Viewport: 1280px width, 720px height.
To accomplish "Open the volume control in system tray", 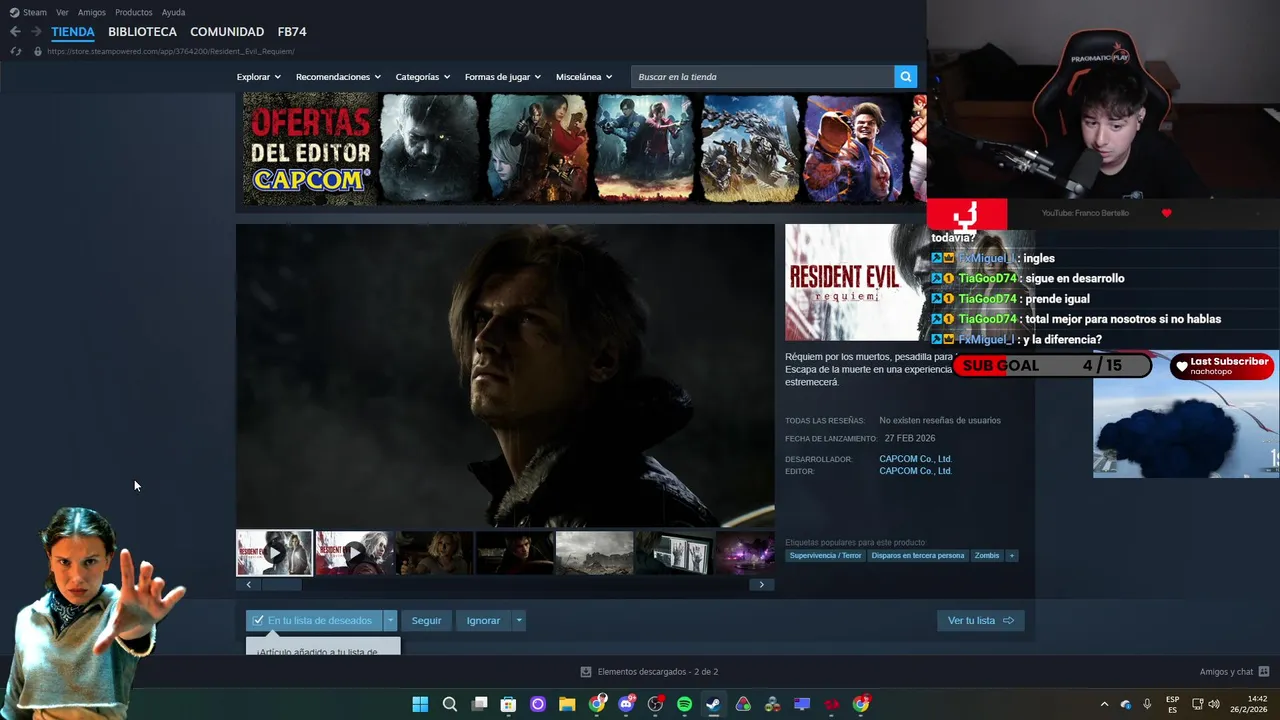I will (1214, 704).
